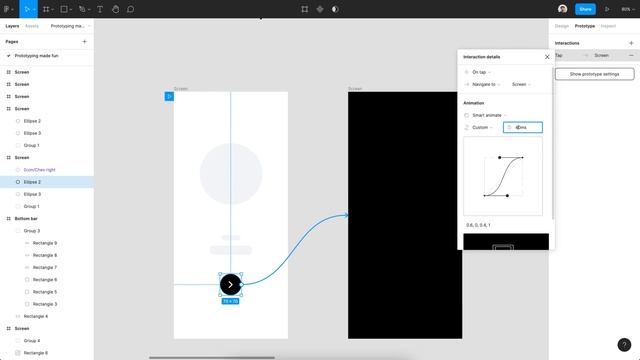The width and height of the screenshot is (640, 360).
Task: Switch to the Inspect tab
Action: coord(608,26)
